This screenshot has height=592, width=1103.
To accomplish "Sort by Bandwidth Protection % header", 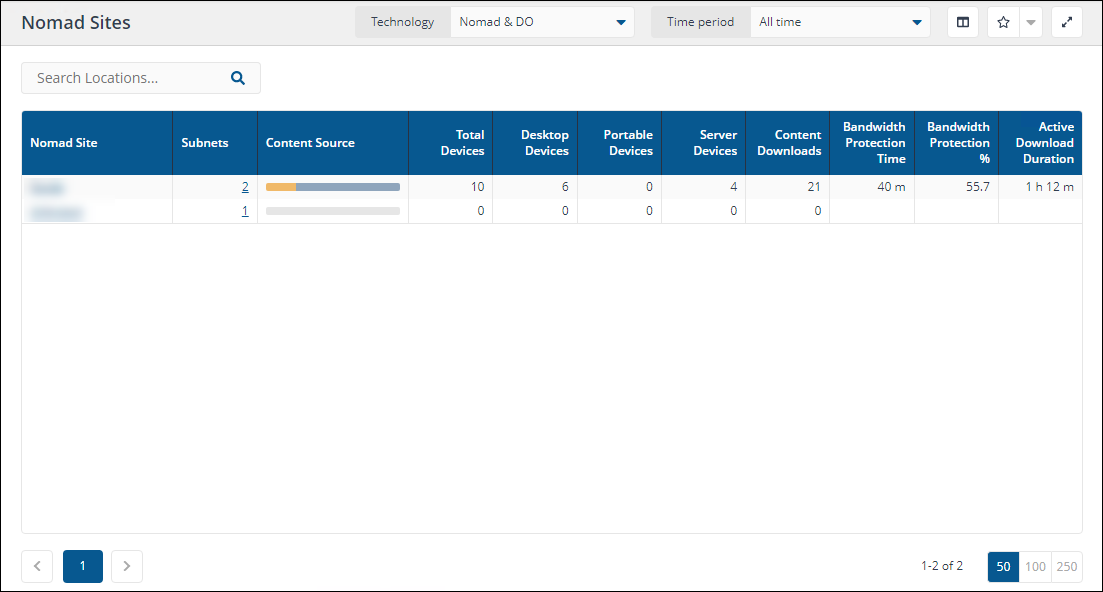I will coord(958,143).
